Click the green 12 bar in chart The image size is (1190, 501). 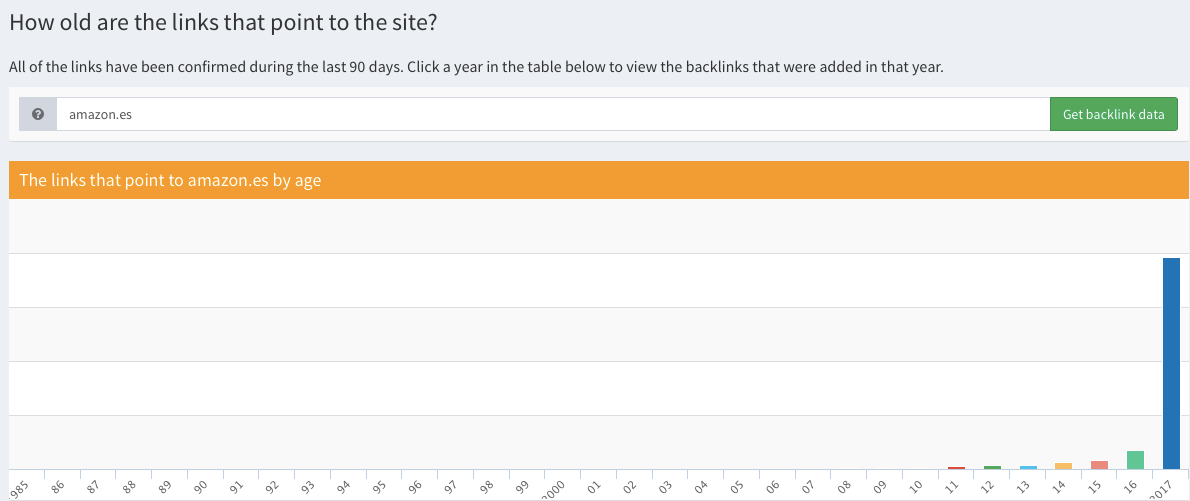coord(992,467)
